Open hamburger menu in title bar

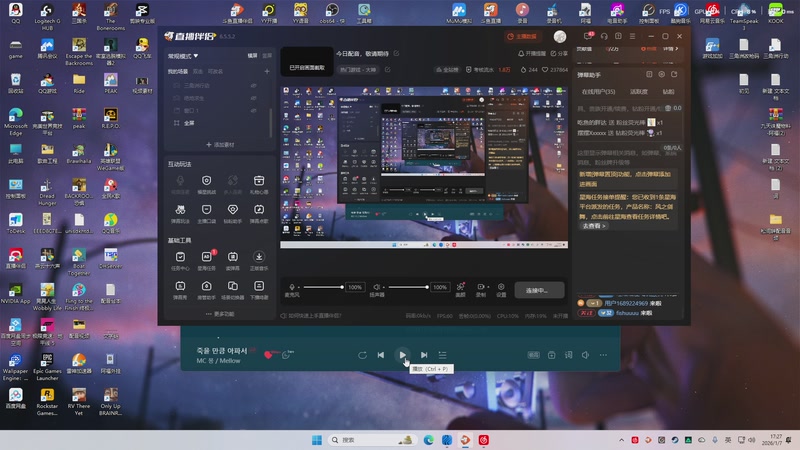click(x=633, y=36)
